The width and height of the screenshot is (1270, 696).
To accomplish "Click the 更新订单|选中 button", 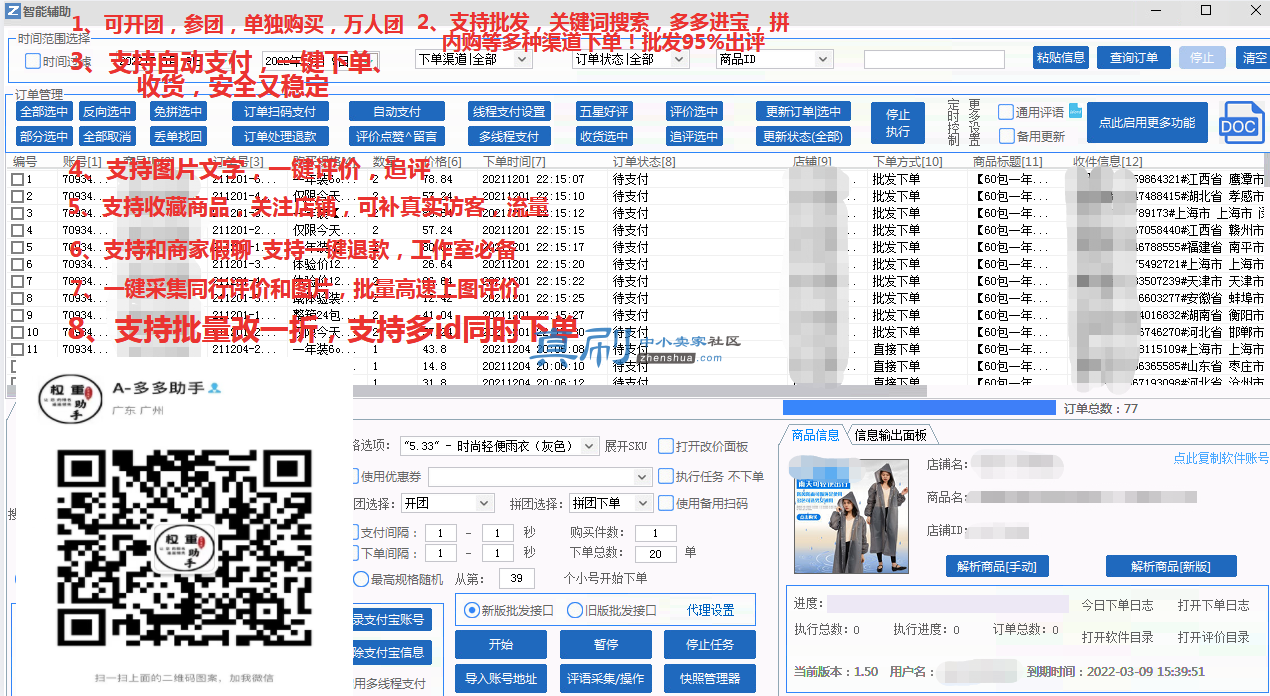I will 802,111.
